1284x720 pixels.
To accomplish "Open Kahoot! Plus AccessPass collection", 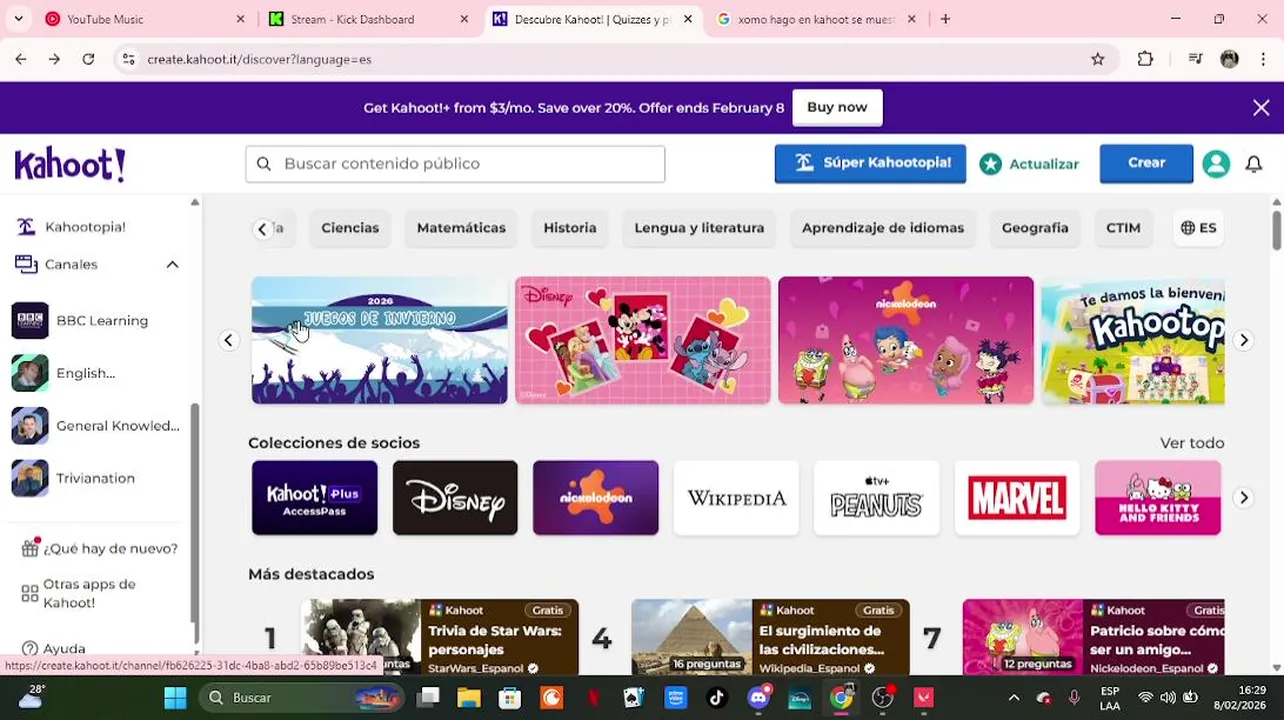I will [315, 498].
